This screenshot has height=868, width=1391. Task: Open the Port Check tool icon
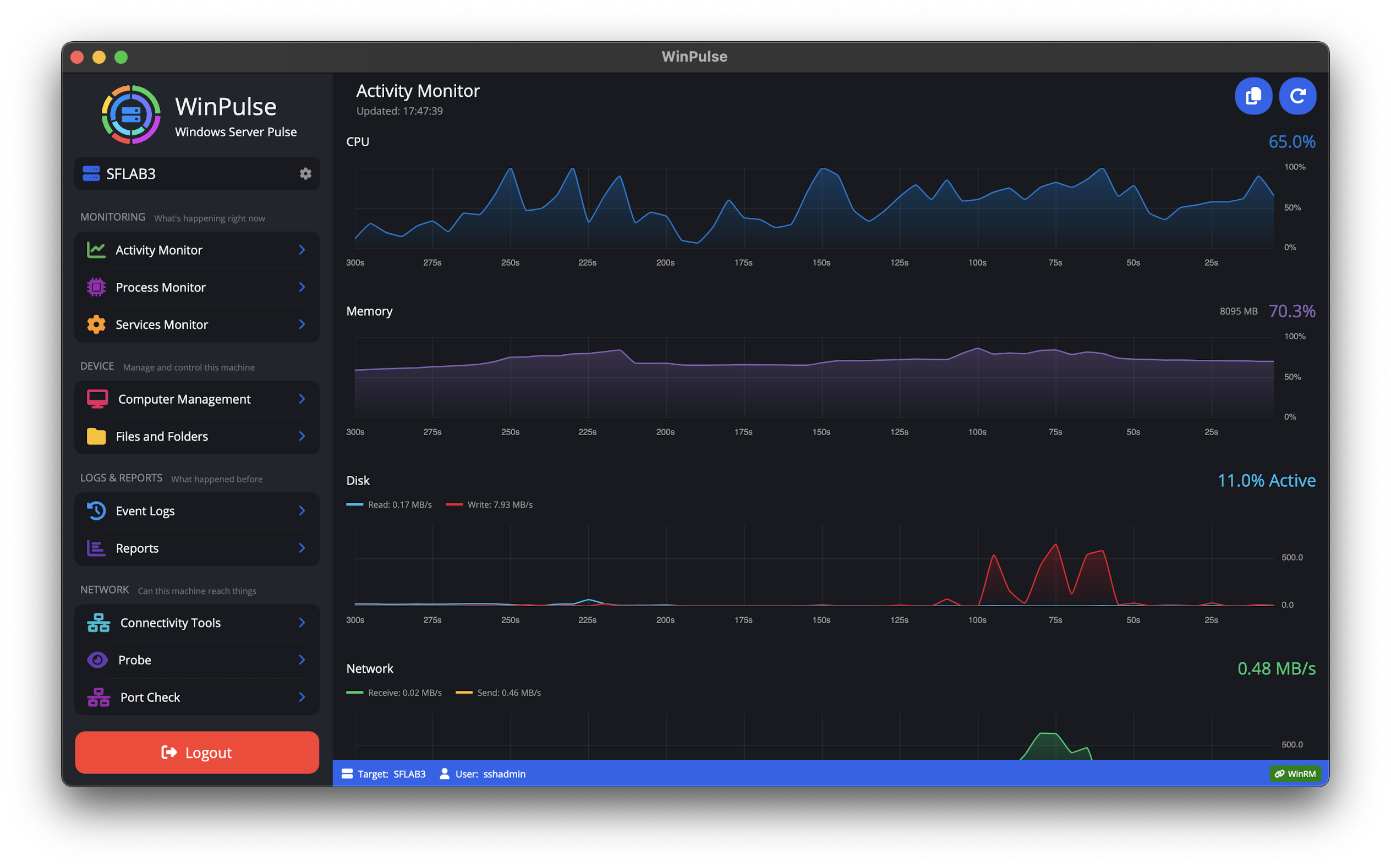(x=98, y=697)
